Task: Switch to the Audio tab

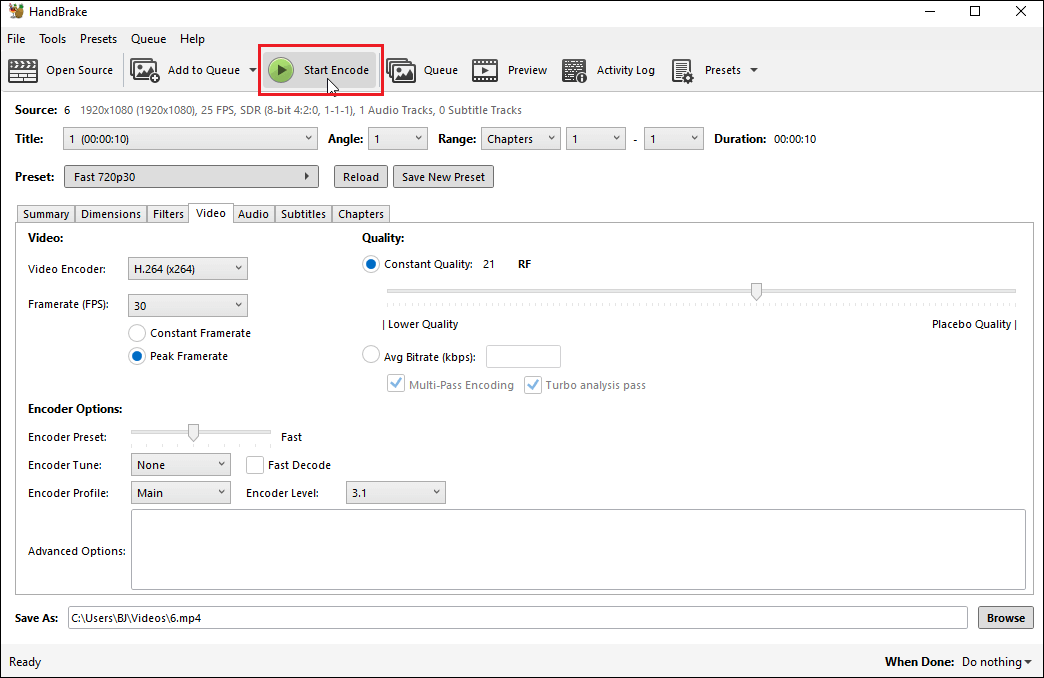Action: (x=253, y=214)
